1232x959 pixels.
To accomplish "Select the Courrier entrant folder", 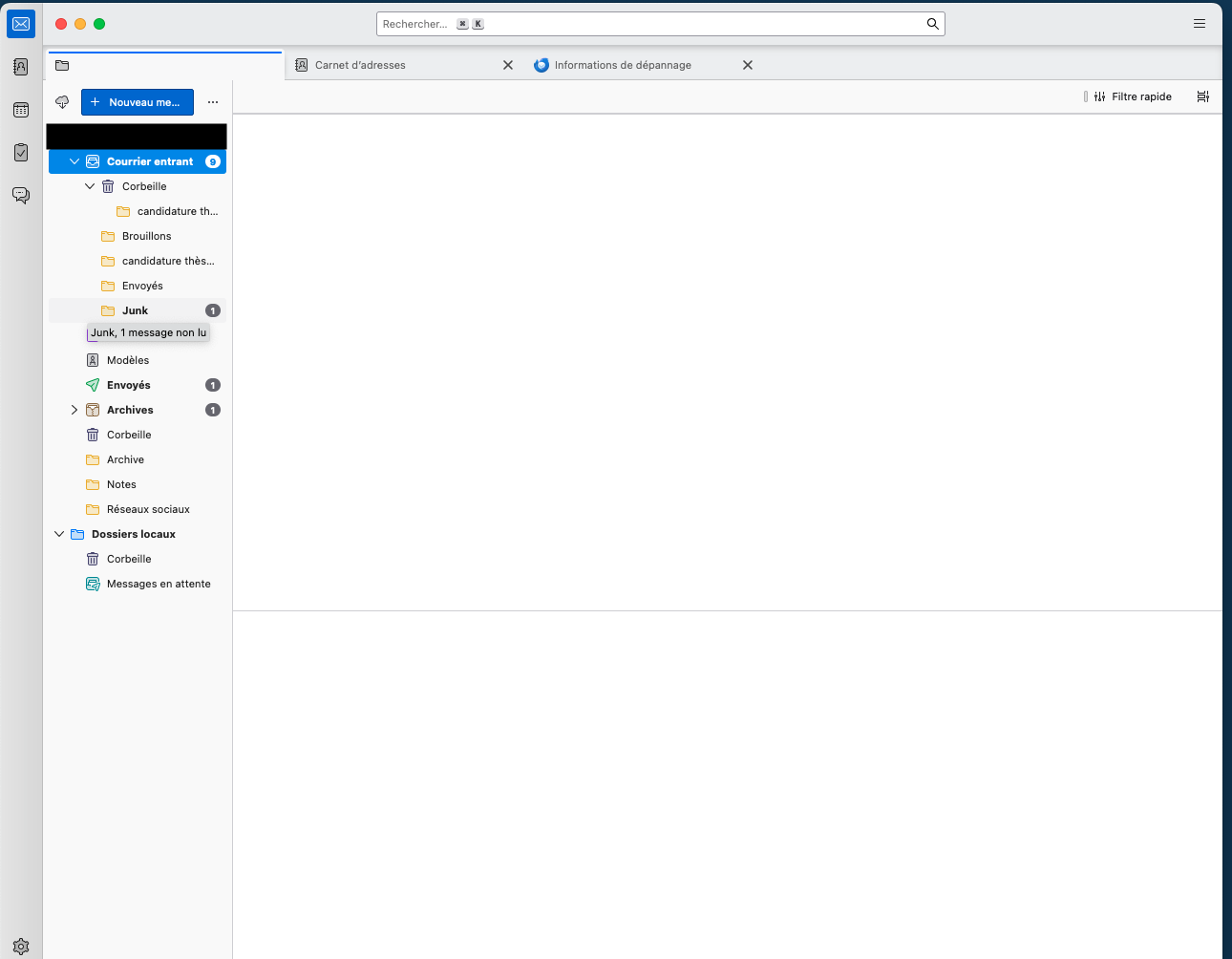I will tap(138, 161).
